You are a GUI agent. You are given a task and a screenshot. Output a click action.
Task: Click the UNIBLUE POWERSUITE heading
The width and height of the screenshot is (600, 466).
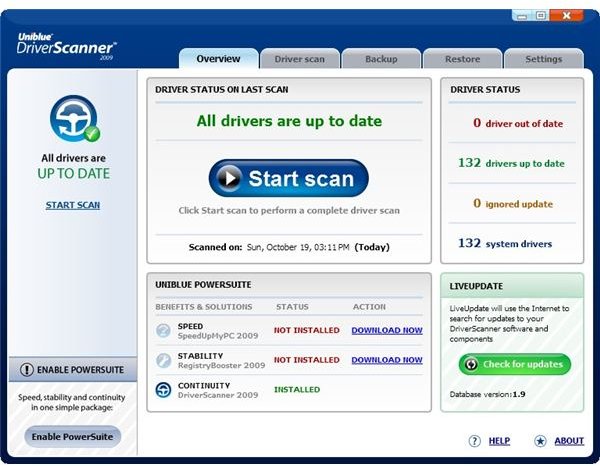203,285
